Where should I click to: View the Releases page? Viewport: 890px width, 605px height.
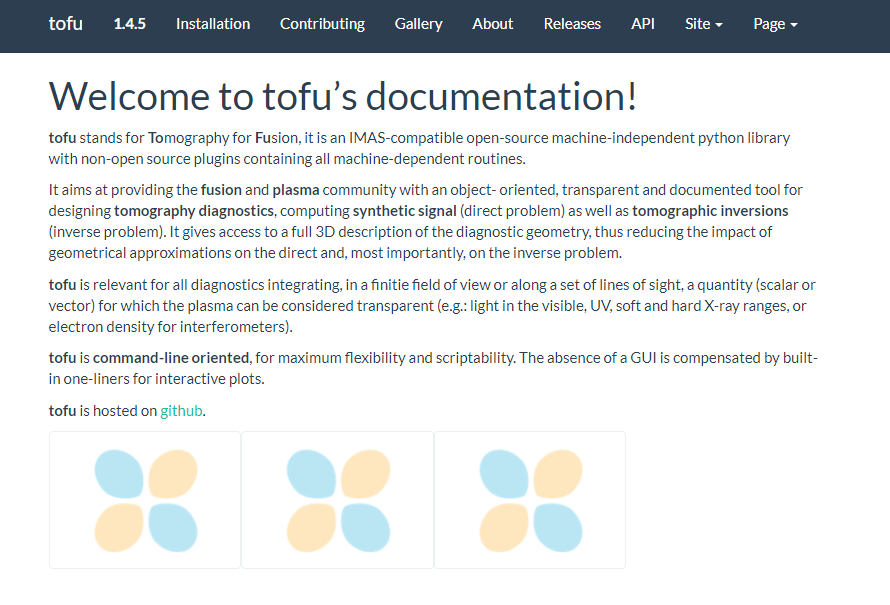572,24
